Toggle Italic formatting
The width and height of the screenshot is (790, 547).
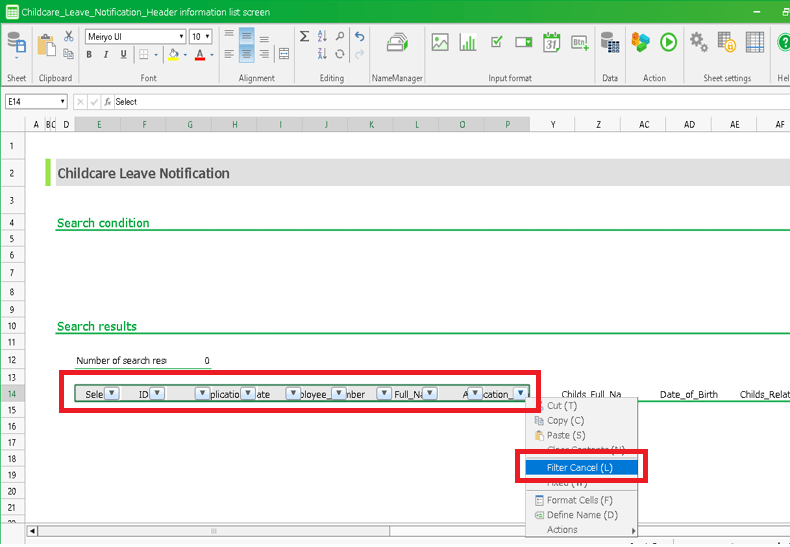coord(104,55)
